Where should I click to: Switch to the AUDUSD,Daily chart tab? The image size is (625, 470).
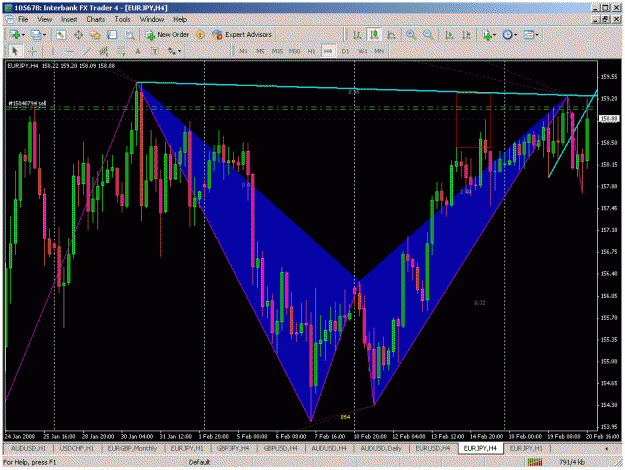[x=381, y=448]
